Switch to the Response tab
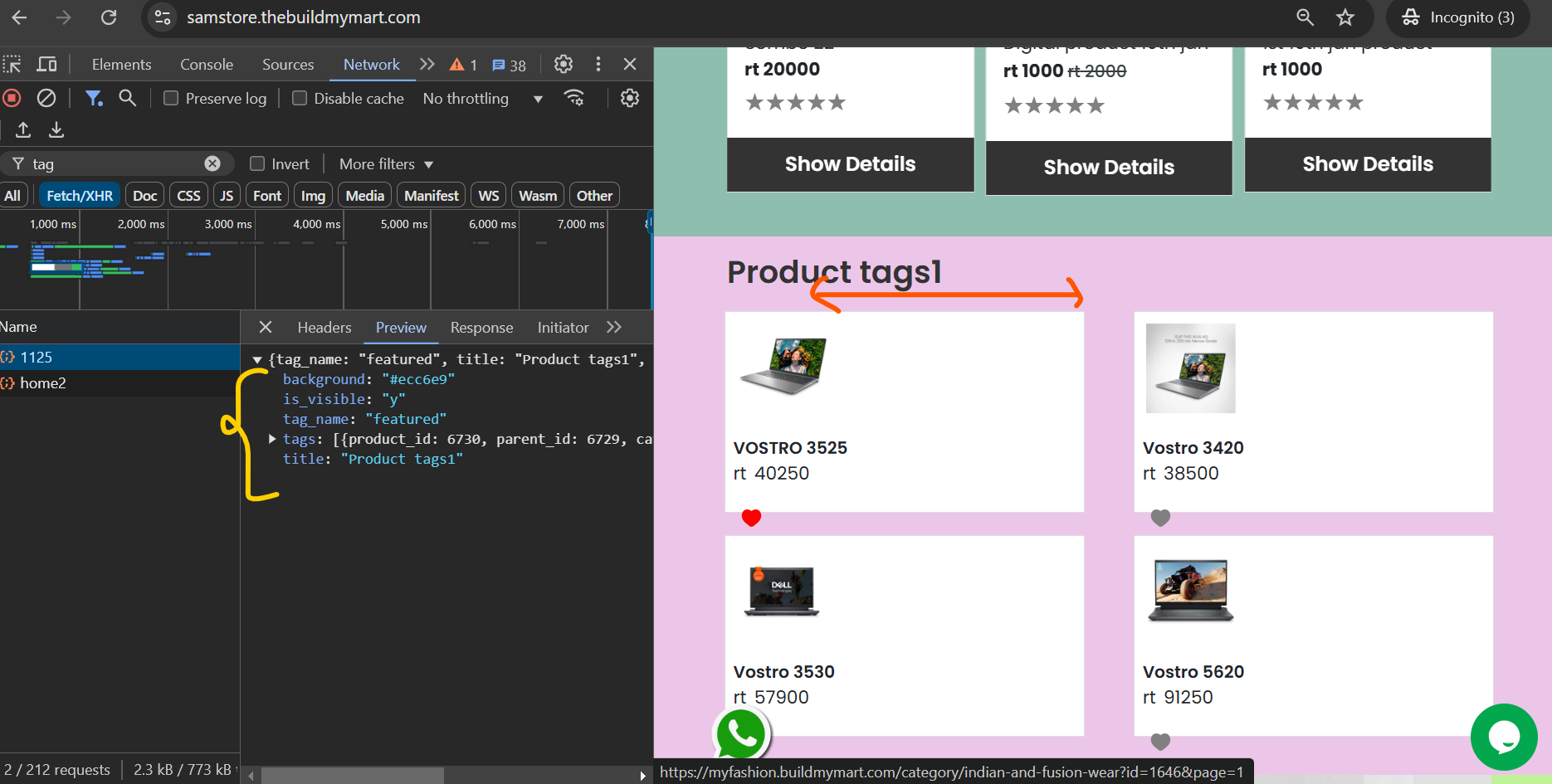The image size is (1552, 784). pos(481,328)
